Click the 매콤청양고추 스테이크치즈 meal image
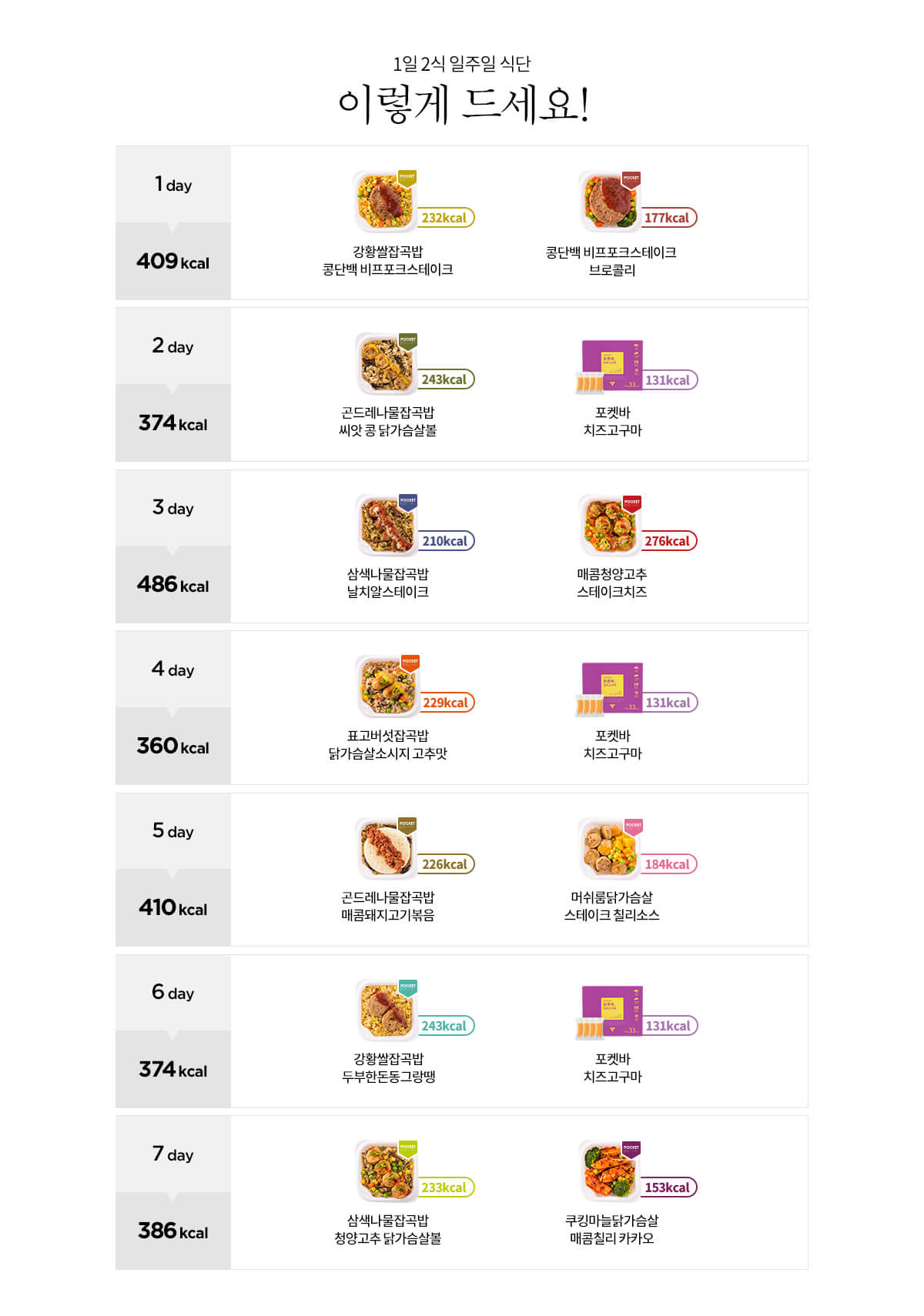This screenshot has height=1316, width=924. click(x=609, y=525)
